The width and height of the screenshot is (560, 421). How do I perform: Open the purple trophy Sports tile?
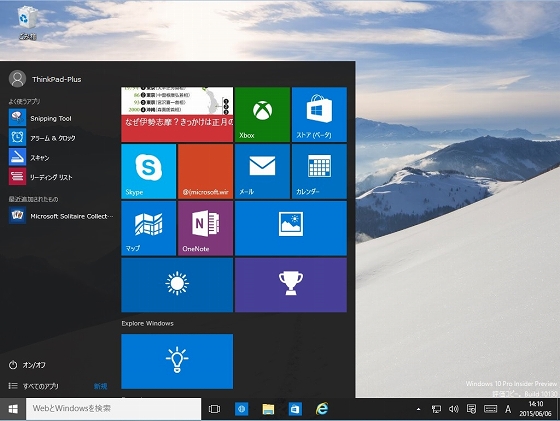pyautogui.click(x=291, y=285)
